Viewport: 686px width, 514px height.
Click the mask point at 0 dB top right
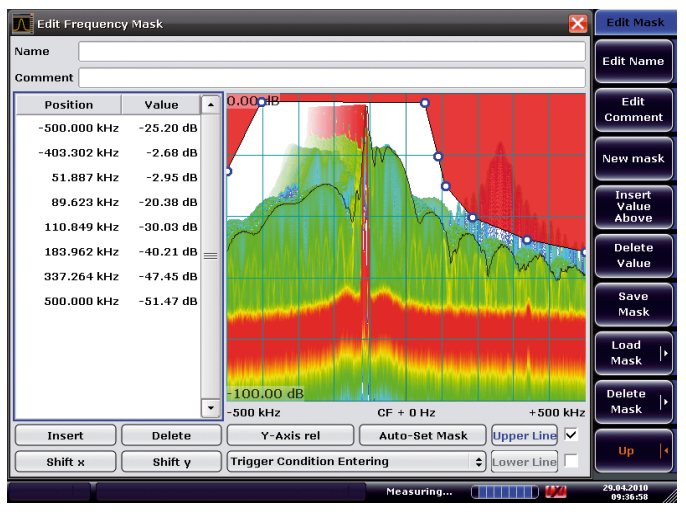coord(424,103)
